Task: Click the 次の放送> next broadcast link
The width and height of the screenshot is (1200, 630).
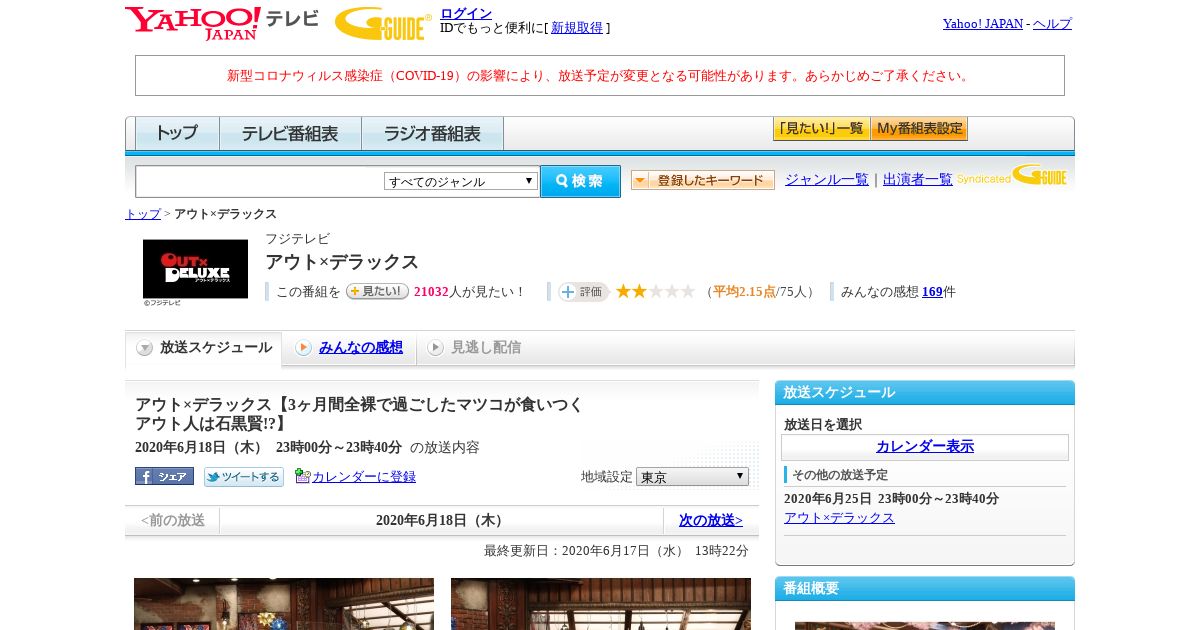Action: pos(711,520)
